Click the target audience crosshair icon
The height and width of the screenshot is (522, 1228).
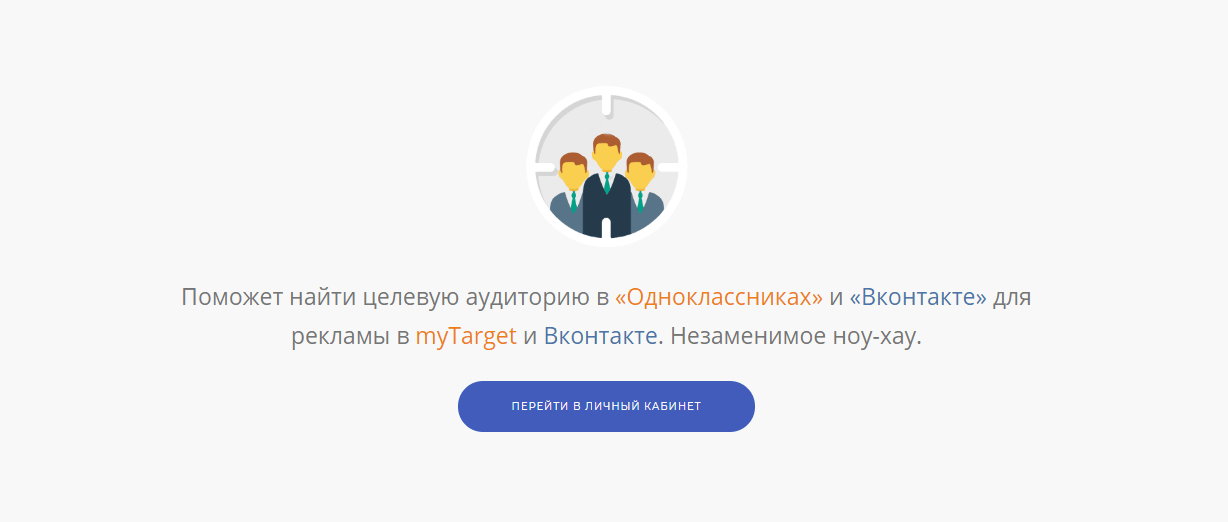(606, 166)
